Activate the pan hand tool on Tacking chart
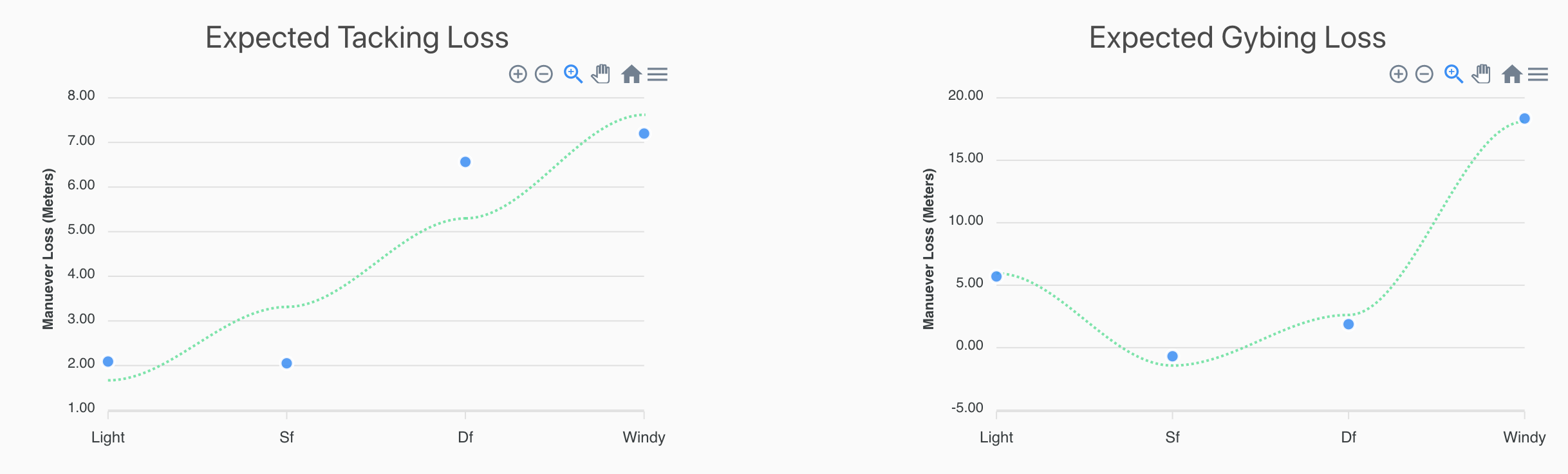This screenshot has width=1568, height=474. pyautogui.click(x=601, y=74)
